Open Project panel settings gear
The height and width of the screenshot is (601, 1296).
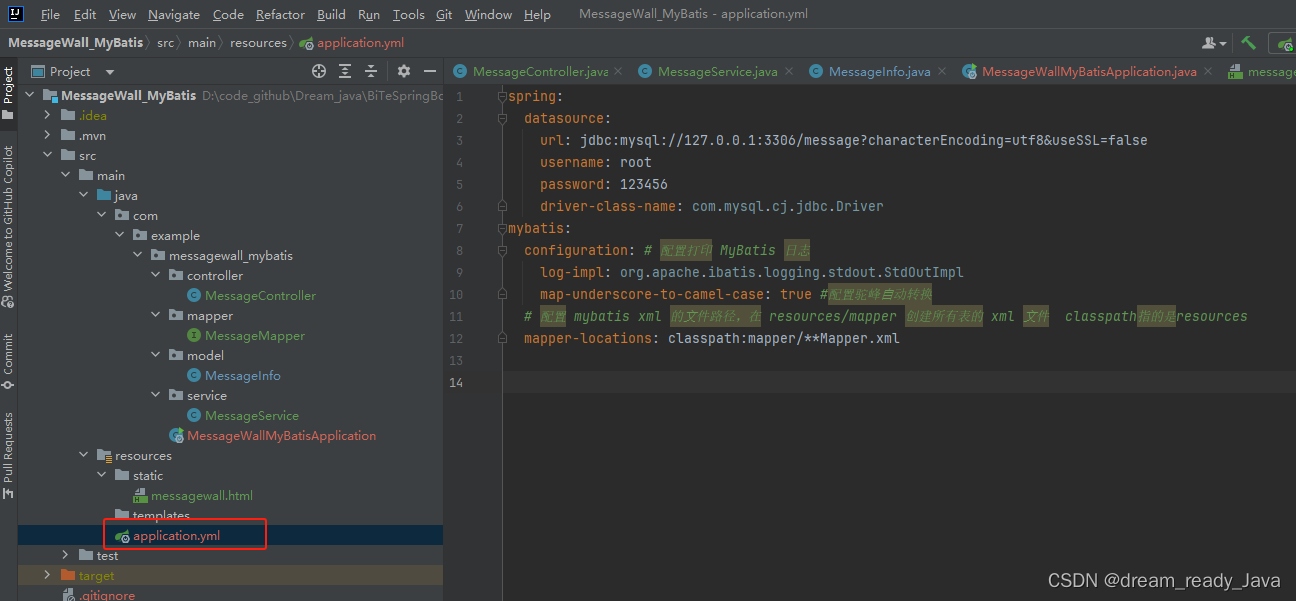point(404,71)
